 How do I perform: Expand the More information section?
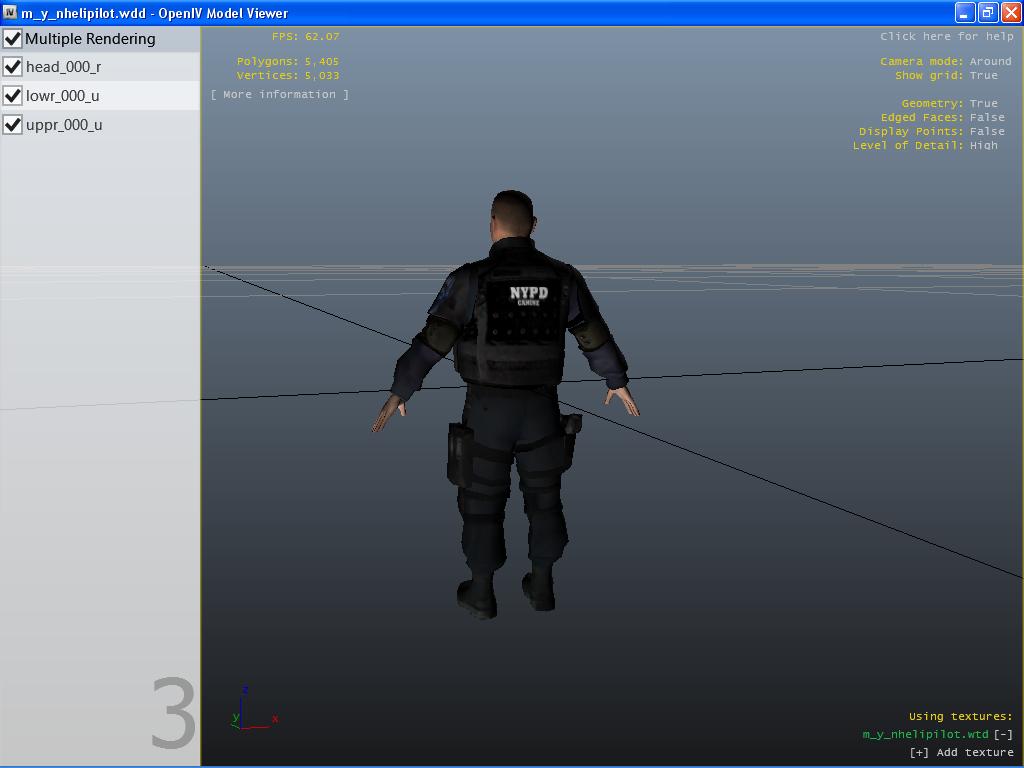tap(280, 95)
